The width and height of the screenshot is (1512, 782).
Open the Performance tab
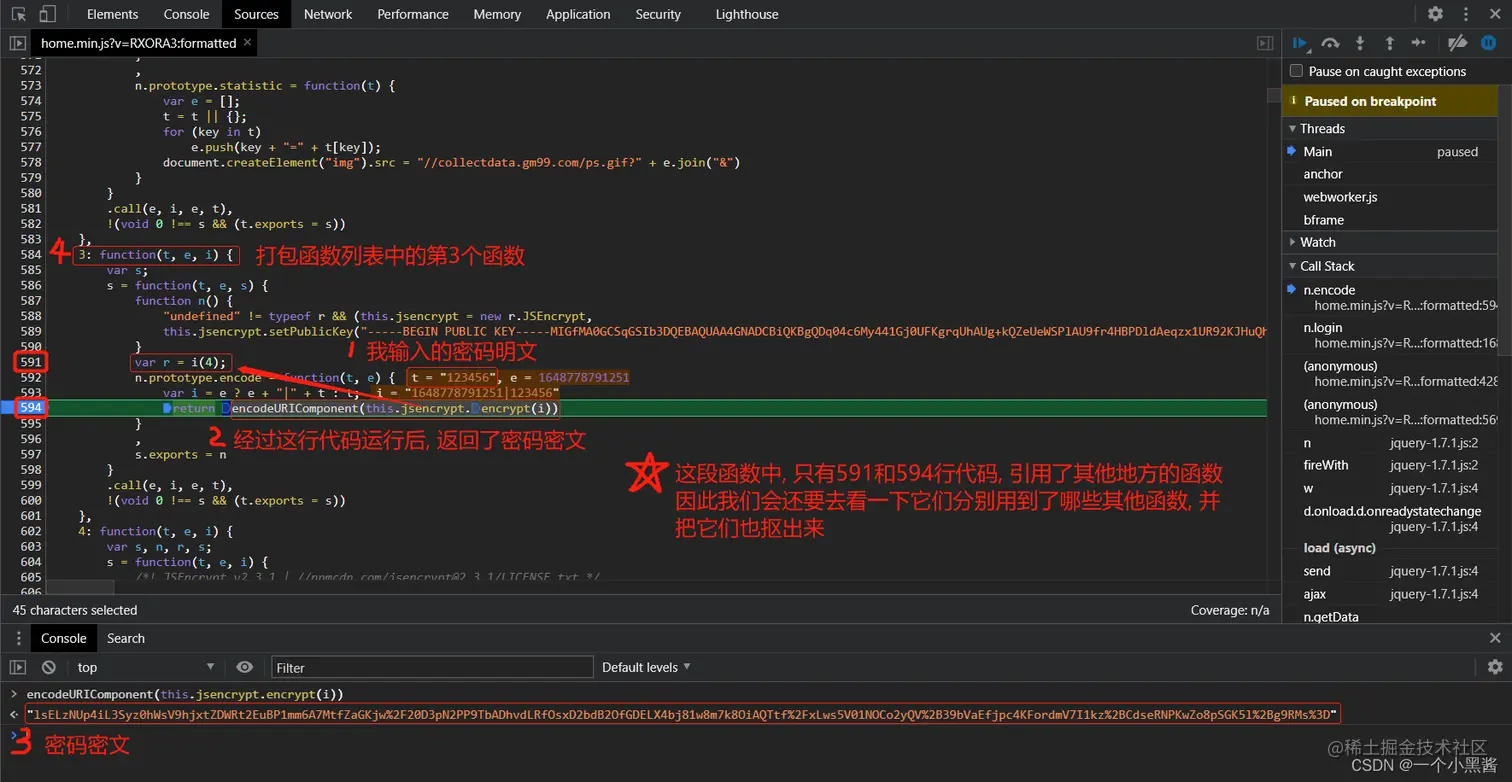[413, 14]
